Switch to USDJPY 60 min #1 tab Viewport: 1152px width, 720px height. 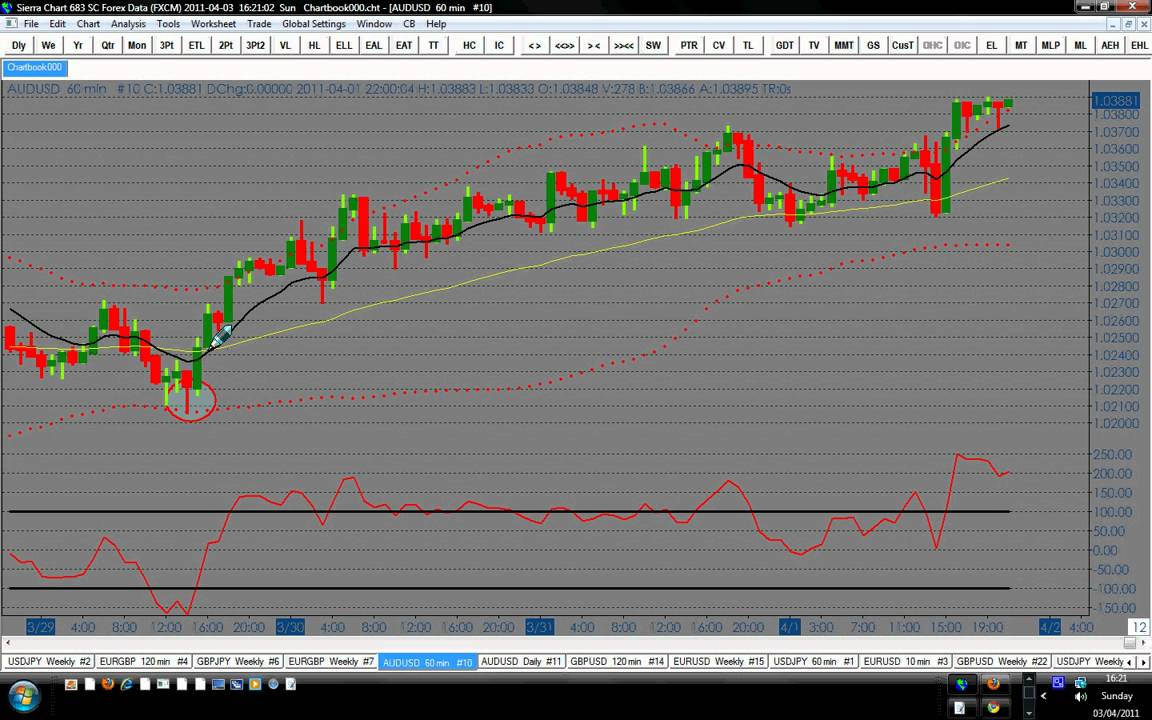pos(813,662)
